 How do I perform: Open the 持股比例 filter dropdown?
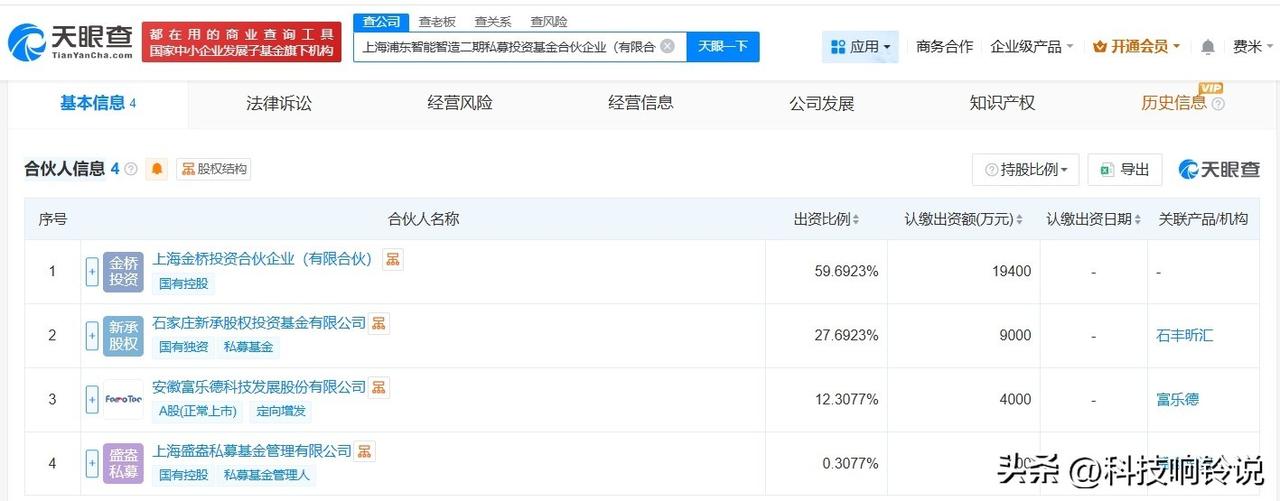1025,169
